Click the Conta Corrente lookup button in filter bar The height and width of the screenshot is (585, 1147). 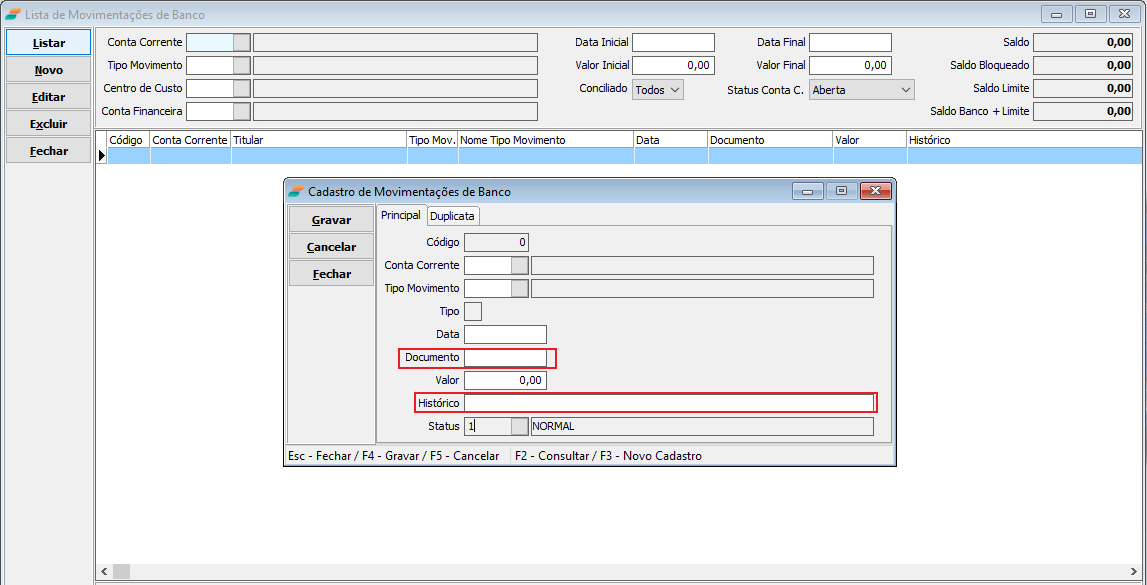(241, 43)
